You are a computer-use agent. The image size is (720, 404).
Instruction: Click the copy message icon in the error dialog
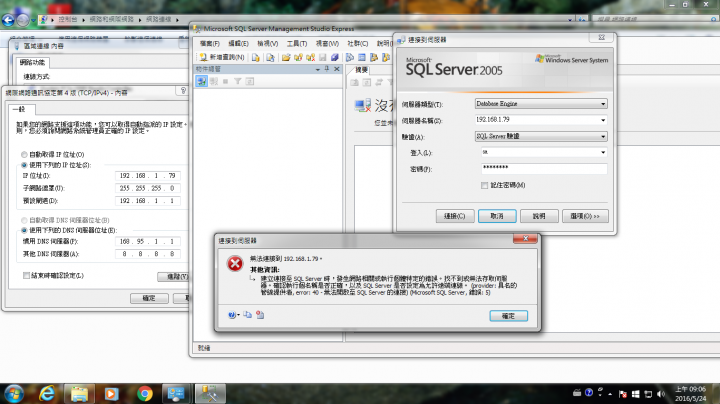[248, 315]
